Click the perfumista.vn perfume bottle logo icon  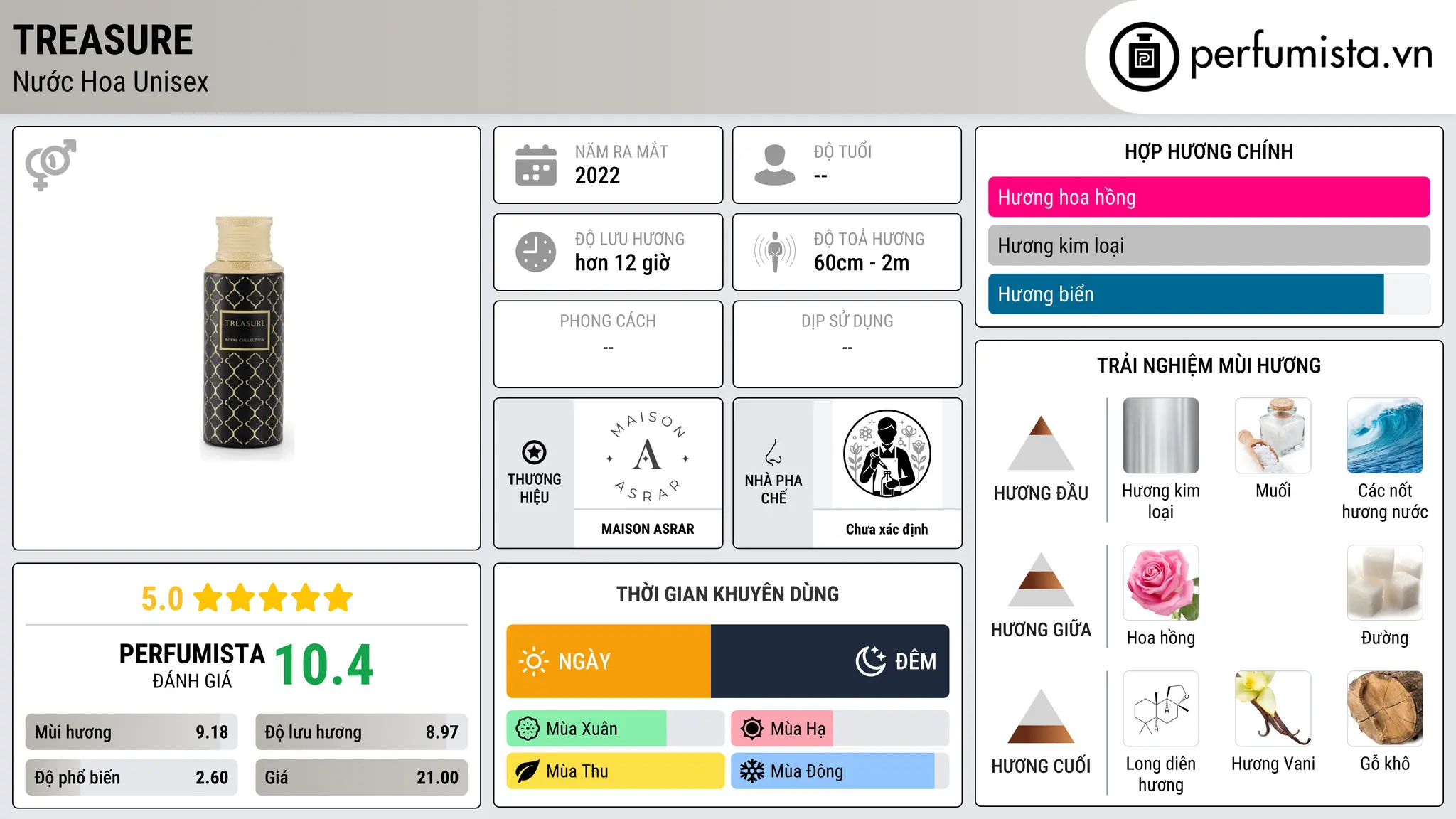click(x=1144, y=57)
